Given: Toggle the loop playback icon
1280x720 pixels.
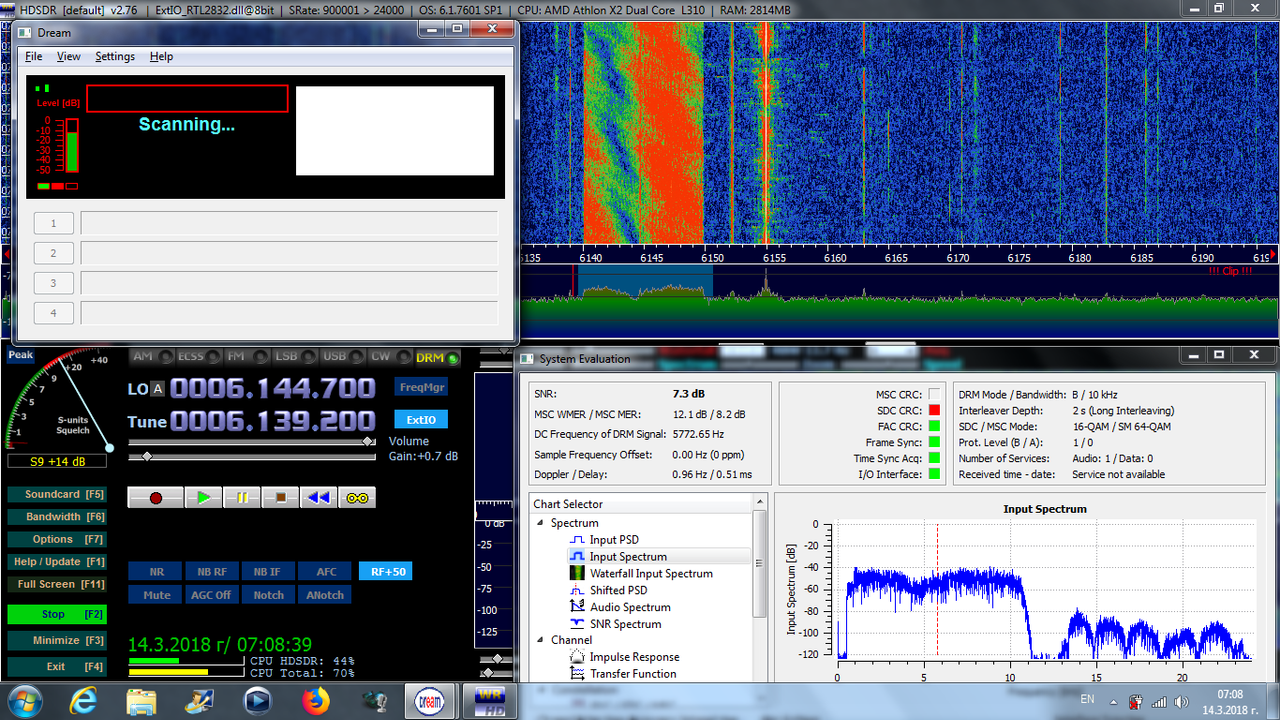Looking at the screenshot, I should coord(357,497).
